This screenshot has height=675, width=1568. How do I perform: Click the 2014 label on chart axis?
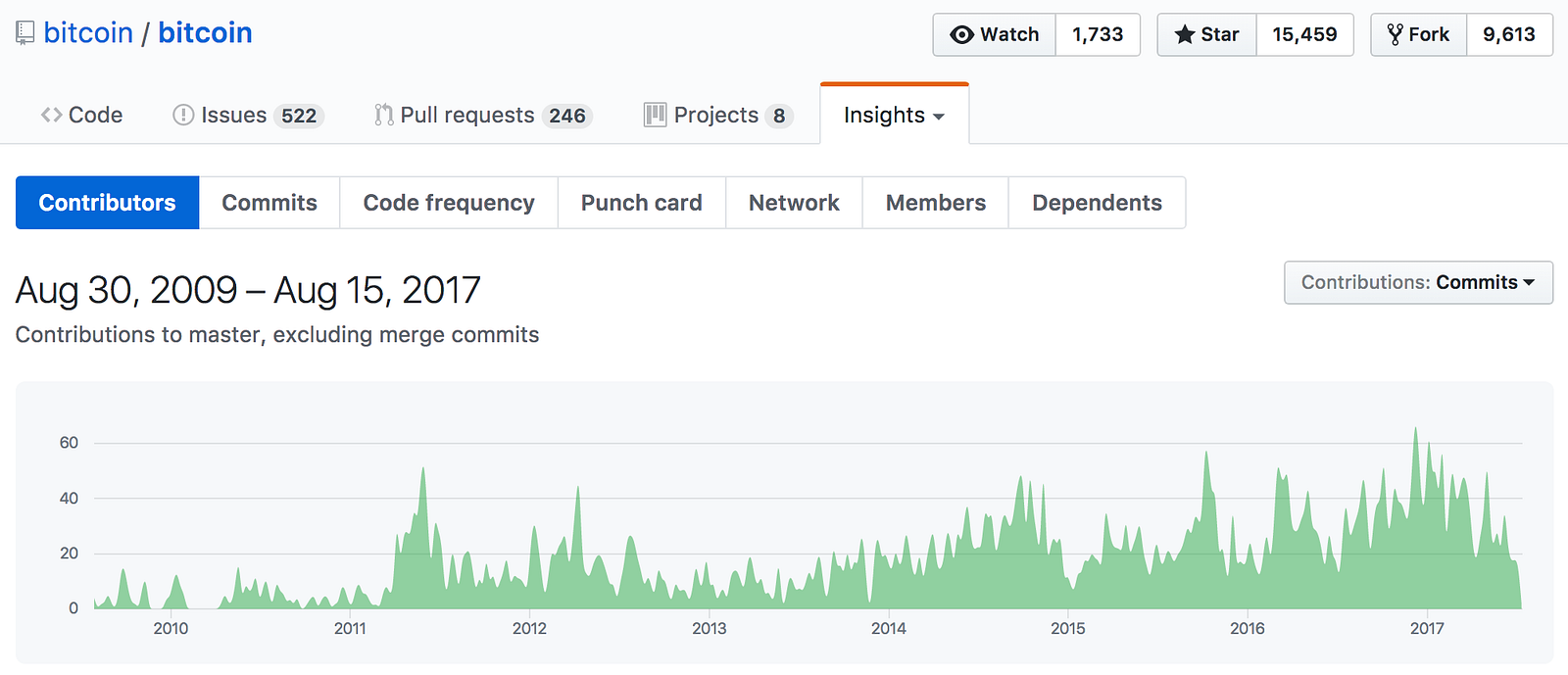[x=889, y=628]
